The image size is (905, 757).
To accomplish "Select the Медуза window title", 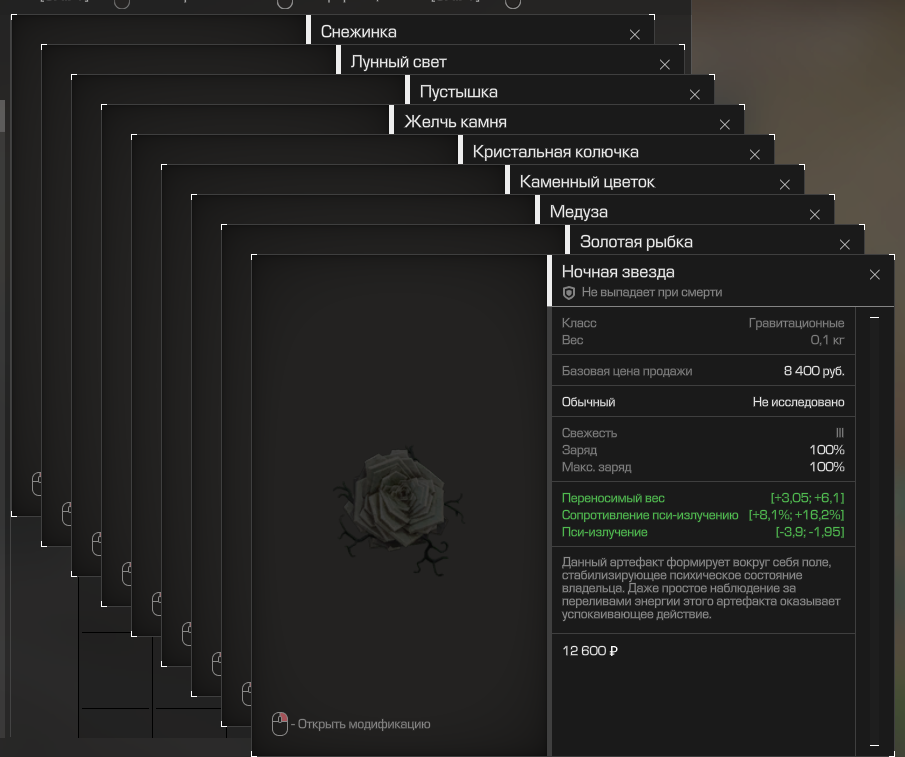I will pos(578,212).
